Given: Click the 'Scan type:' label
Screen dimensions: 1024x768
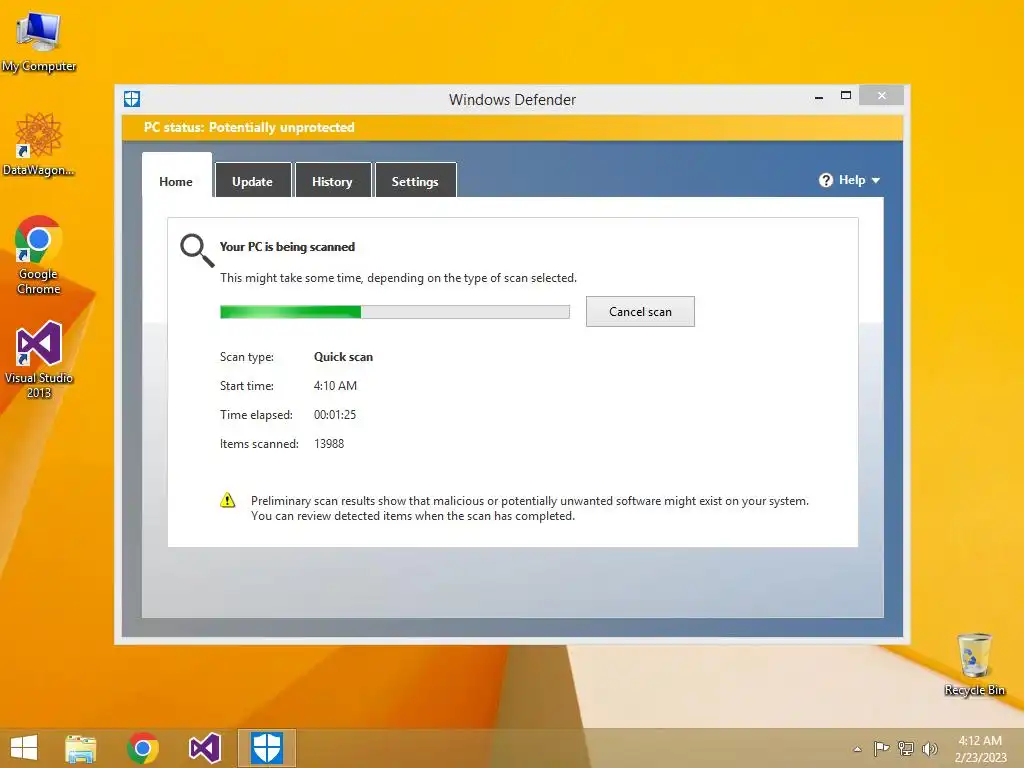Looking at the screenshot, I should click(247, 357).
